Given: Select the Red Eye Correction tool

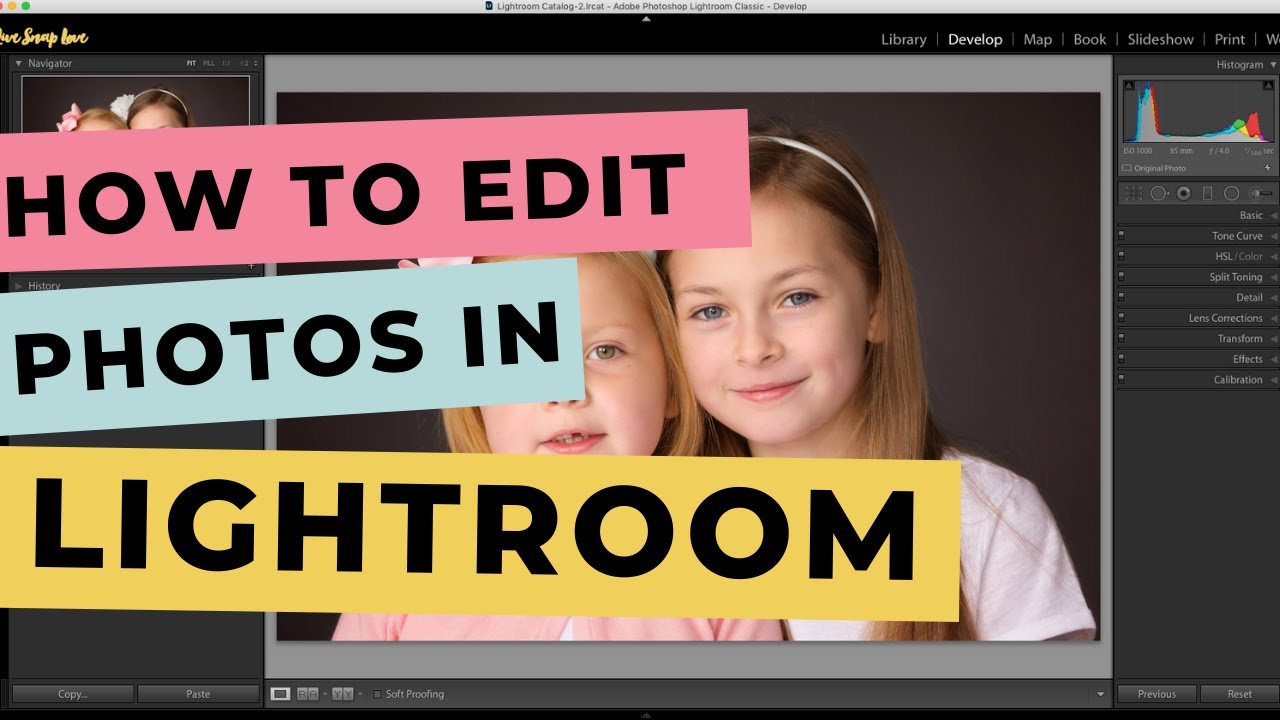Looking at the screenshot, I should click(1183, 193).
